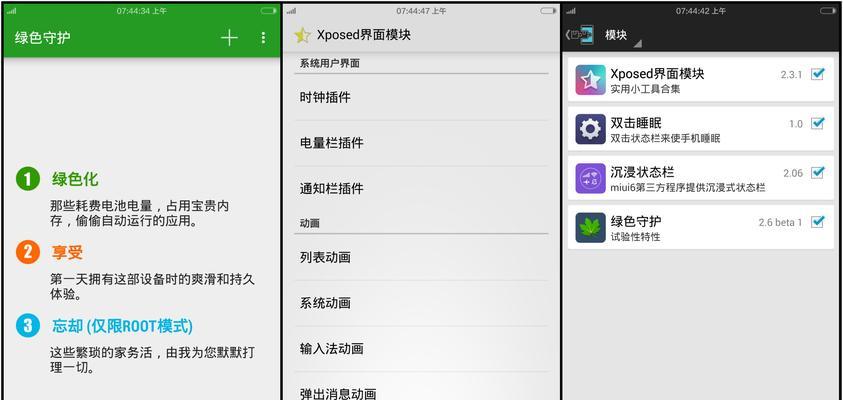The width and height of the screenshot is (843, 400).
Task: Tap the 双击睡眠 gear app icon
Action: tap(590, 129)
